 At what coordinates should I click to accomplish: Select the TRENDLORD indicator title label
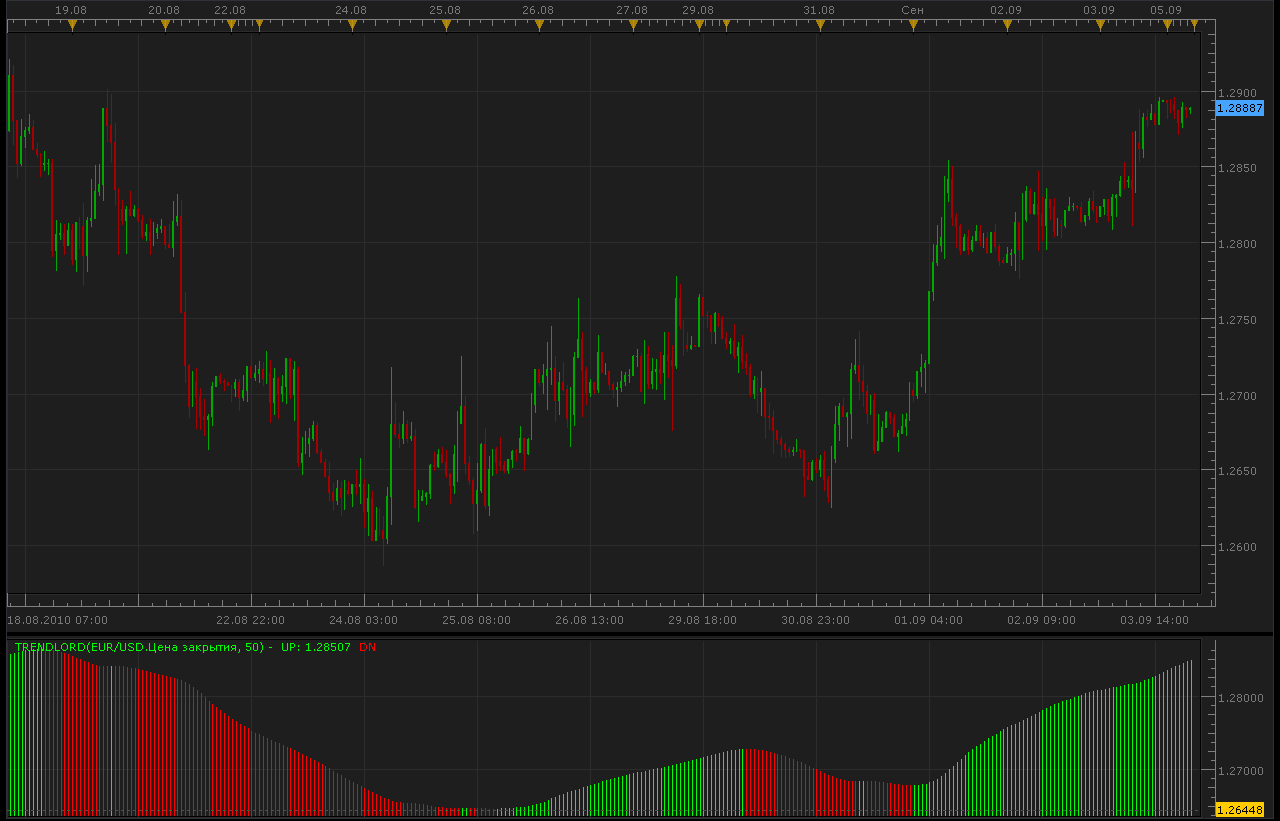click(x=139, y=647)
